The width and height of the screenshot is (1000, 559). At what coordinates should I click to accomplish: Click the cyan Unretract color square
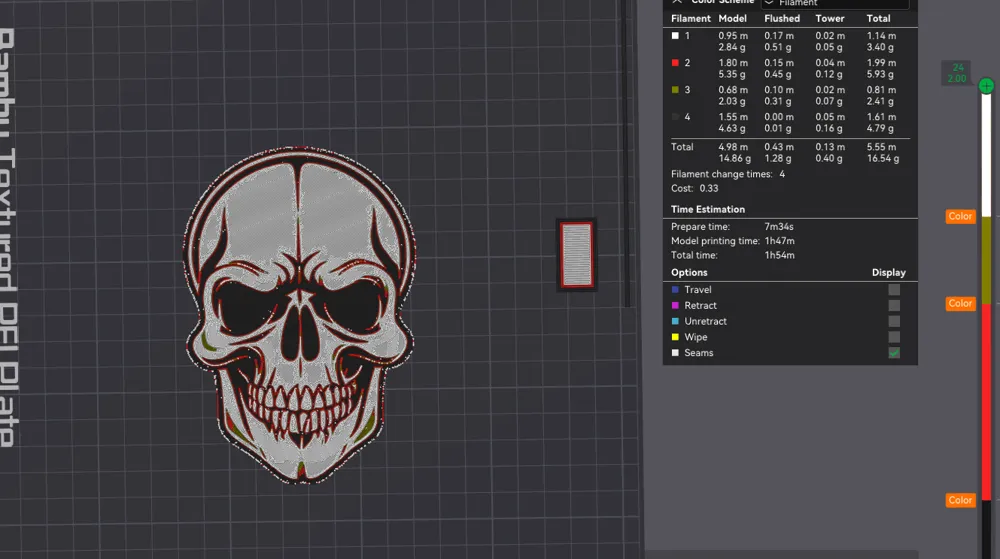pyautogui.click(x=675, y=321)
